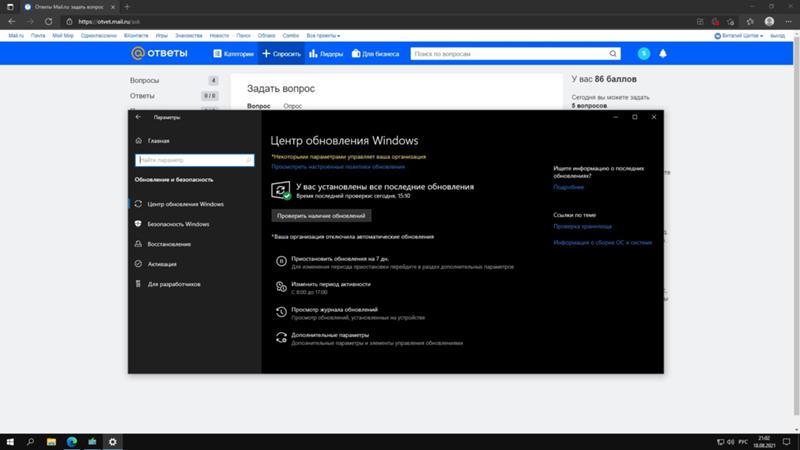Open Категории in the Ответы header
This screenshot has height=450, width=800.
click(x=233, y=54)
